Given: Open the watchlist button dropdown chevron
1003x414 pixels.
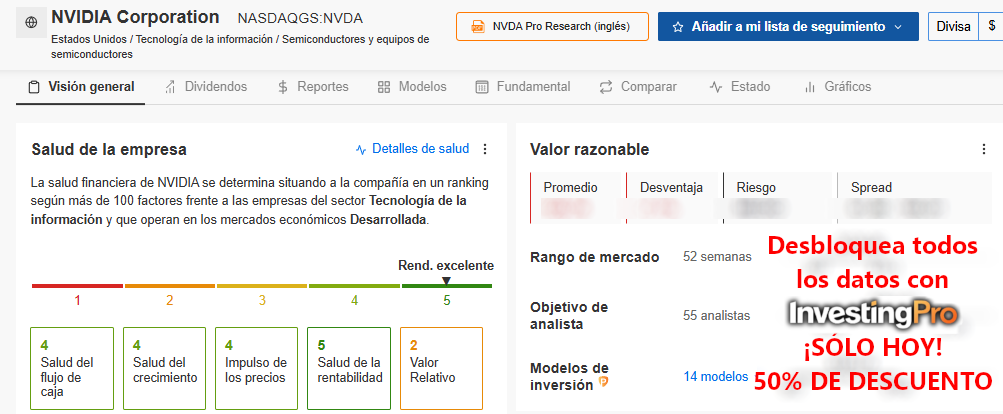Looking at the screenshot, I should click(x=897, y=27).
